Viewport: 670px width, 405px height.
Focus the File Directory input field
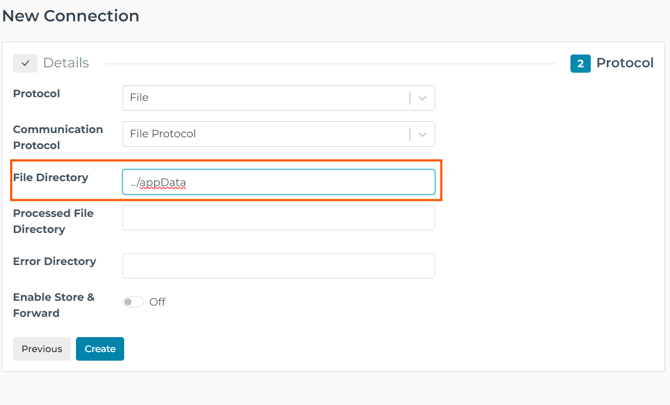pyautogui.click(x=279, y=182)
